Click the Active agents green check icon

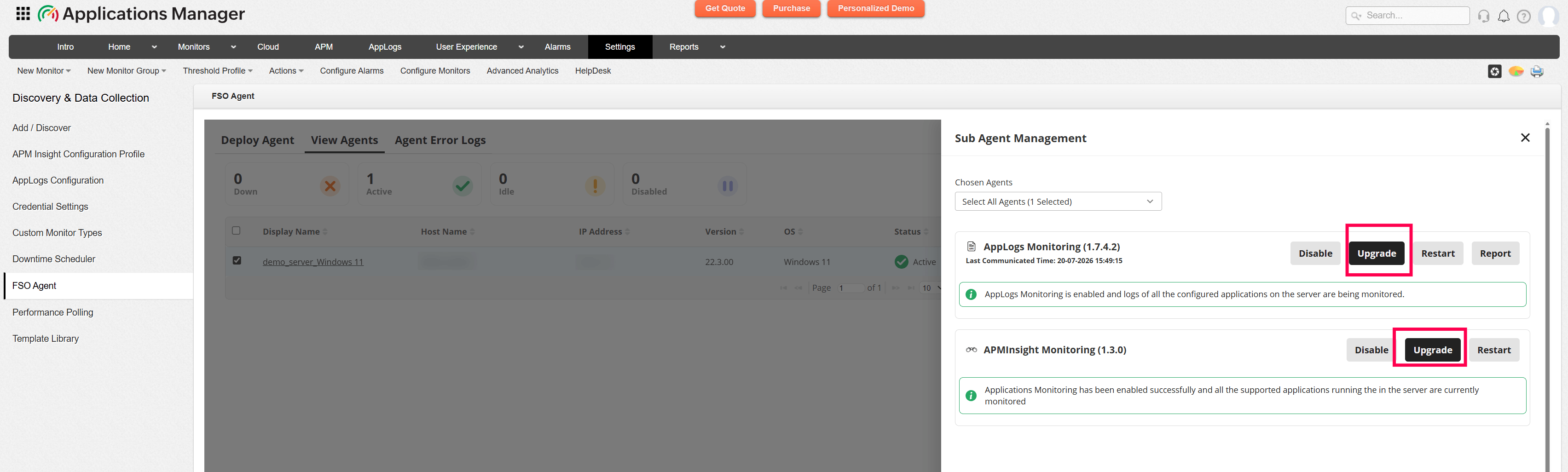tap(463, 185)
